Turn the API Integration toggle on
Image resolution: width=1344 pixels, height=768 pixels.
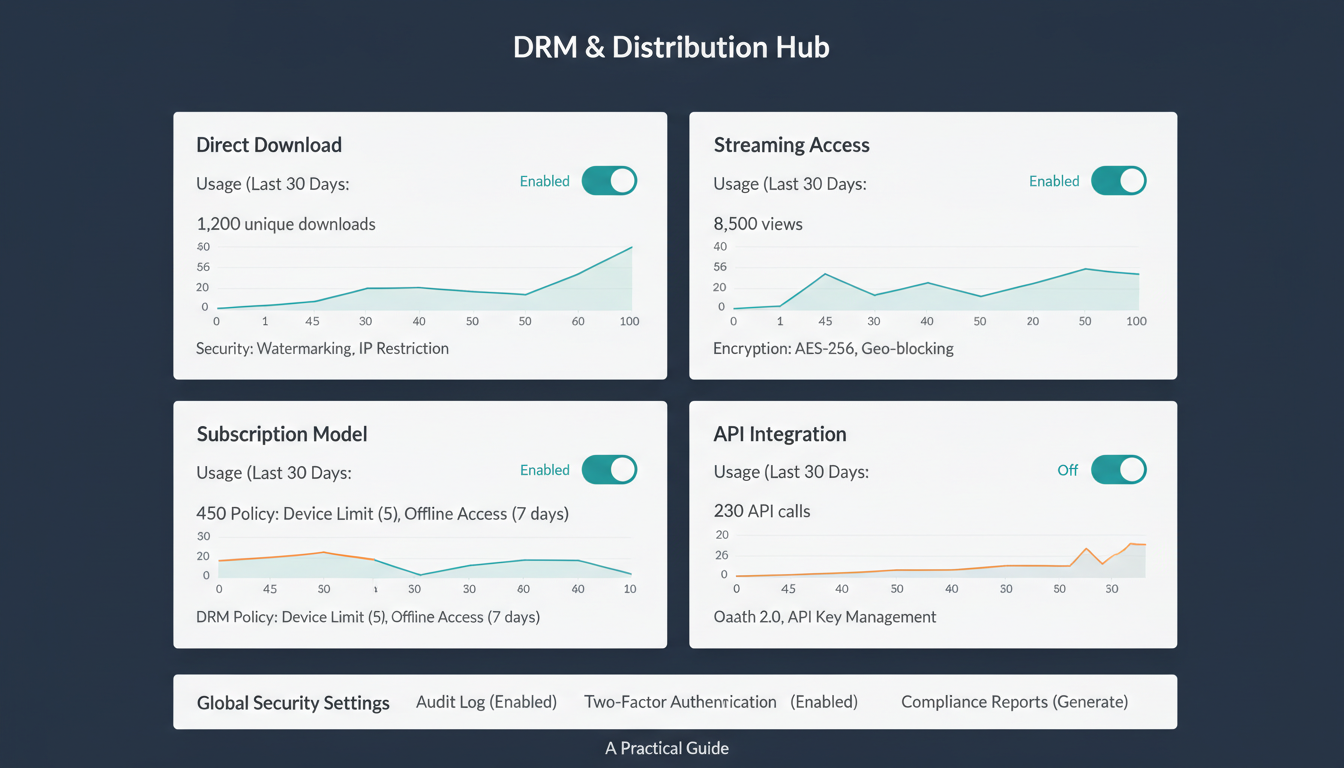(1118, 470)
